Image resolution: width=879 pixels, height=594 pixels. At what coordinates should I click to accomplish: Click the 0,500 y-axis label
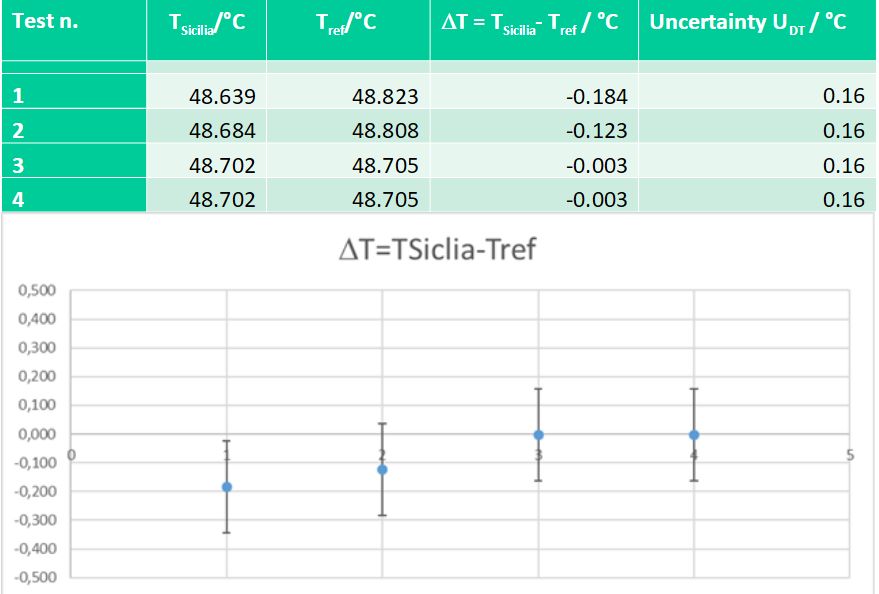point(37,290)
